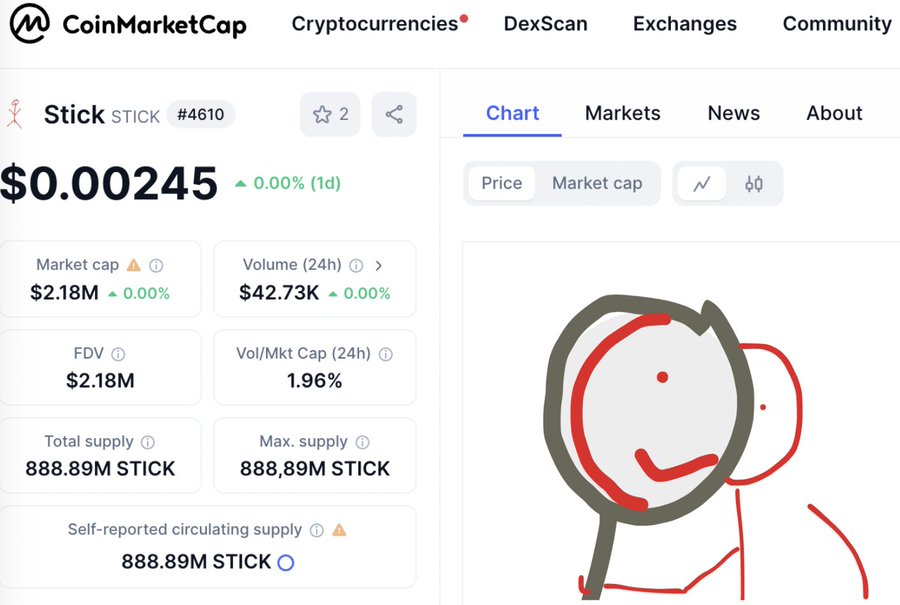Click the share icon button
Image resolution: width=900 pixels, height=605 pixels.
[x=394, y=114]
